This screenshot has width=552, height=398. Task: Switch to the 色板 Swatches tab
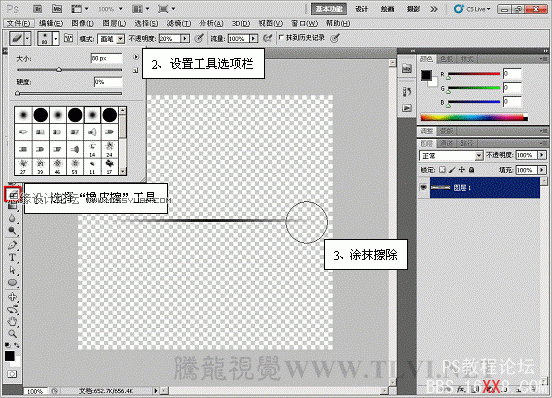coord(446,59)
